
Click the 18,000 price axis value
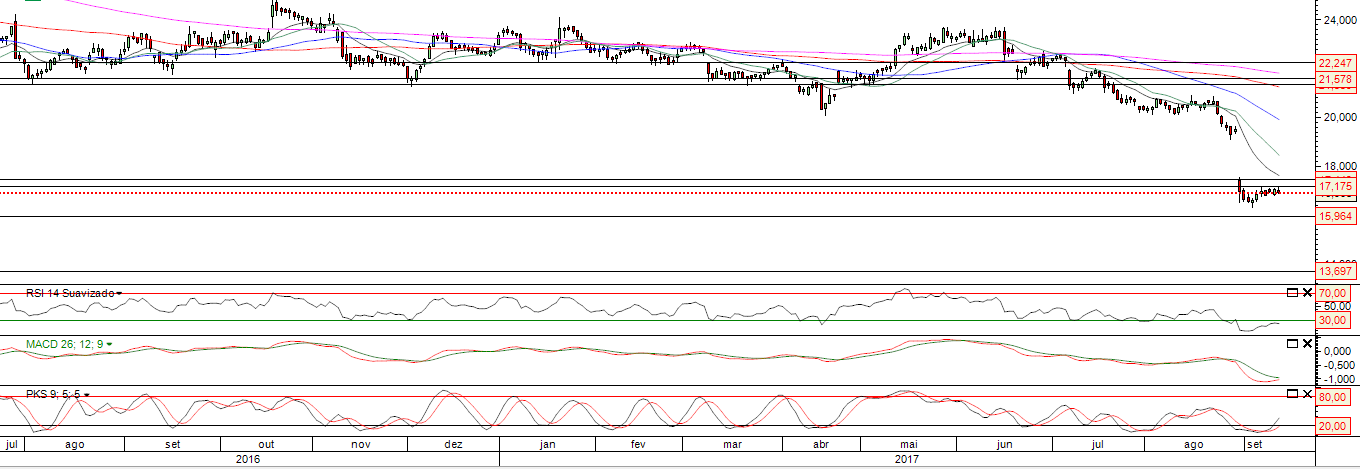pyautogui.click(x=1338, y=167)
